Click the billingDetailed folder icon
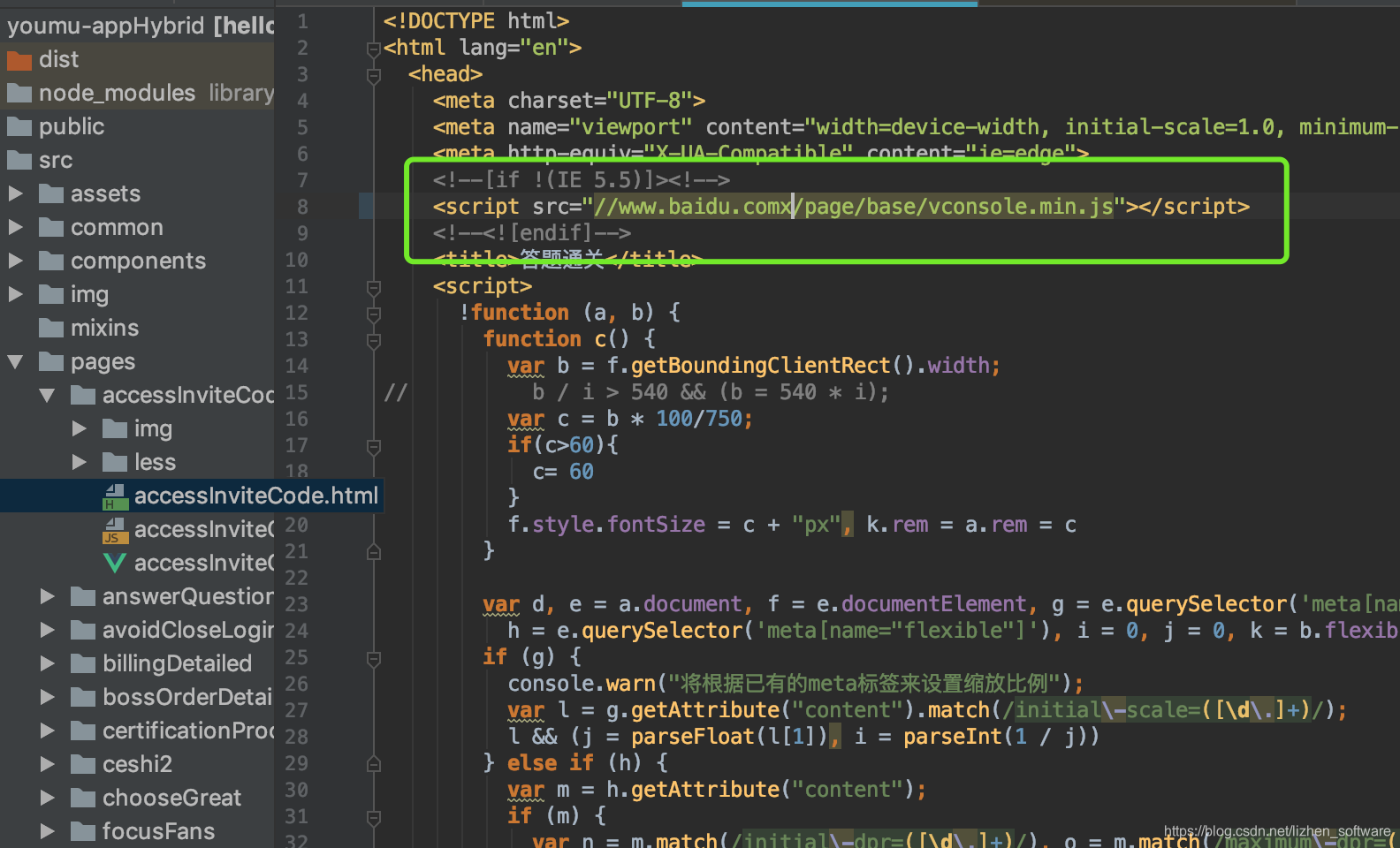 click(83, 664)
